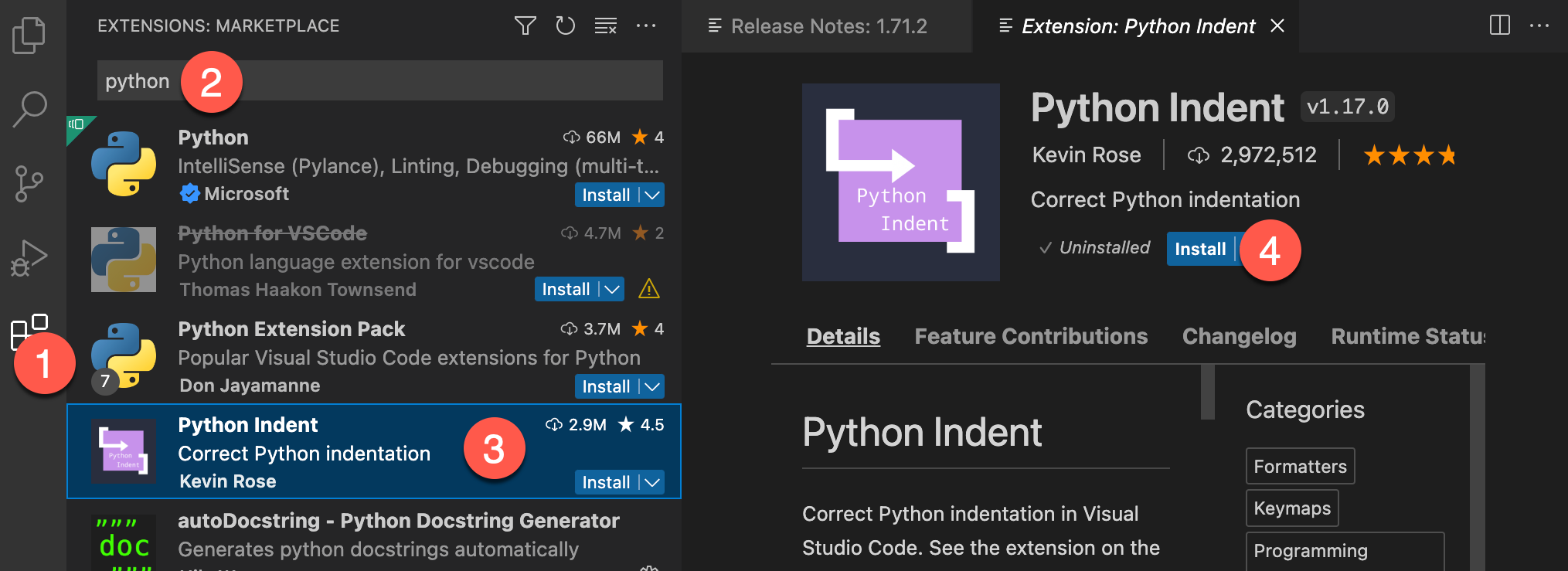Click the Programming category tag
Screen dimensions: 1568x571
[1345, 551]
